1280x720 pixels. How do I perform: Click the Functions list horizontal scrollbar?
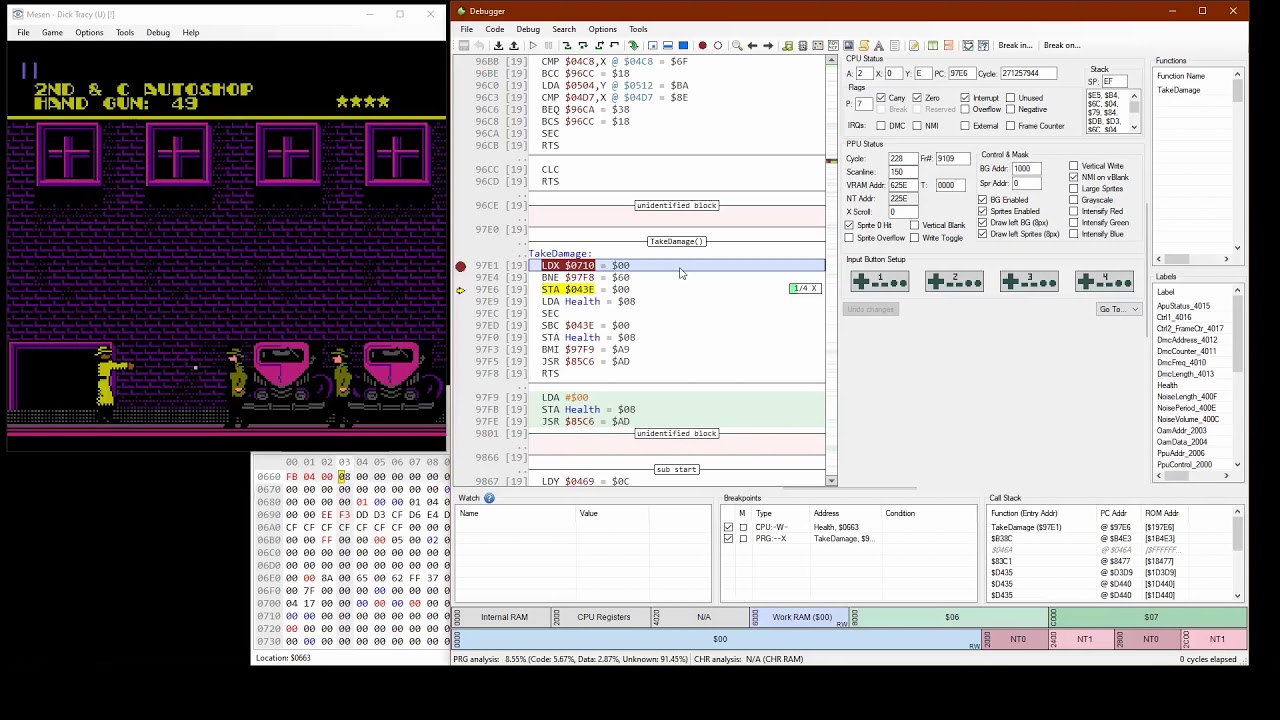1195,260
